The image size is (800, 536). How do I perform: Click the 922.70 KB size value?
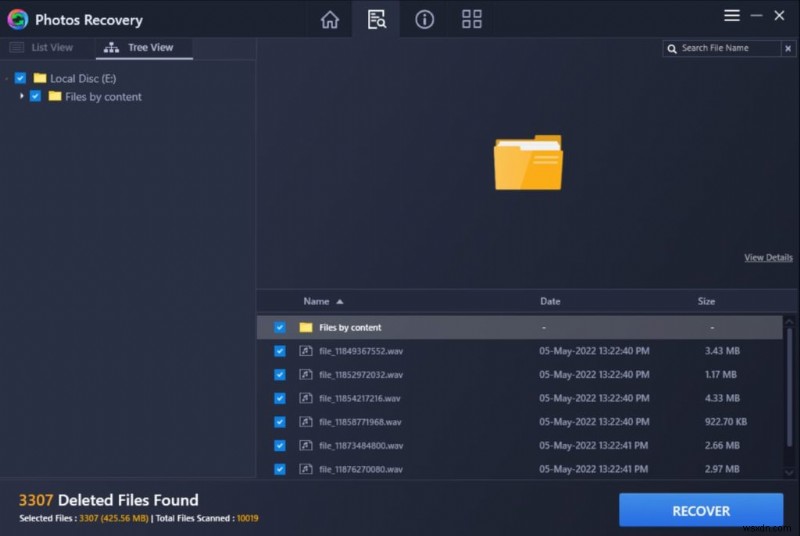pos(726,422)
